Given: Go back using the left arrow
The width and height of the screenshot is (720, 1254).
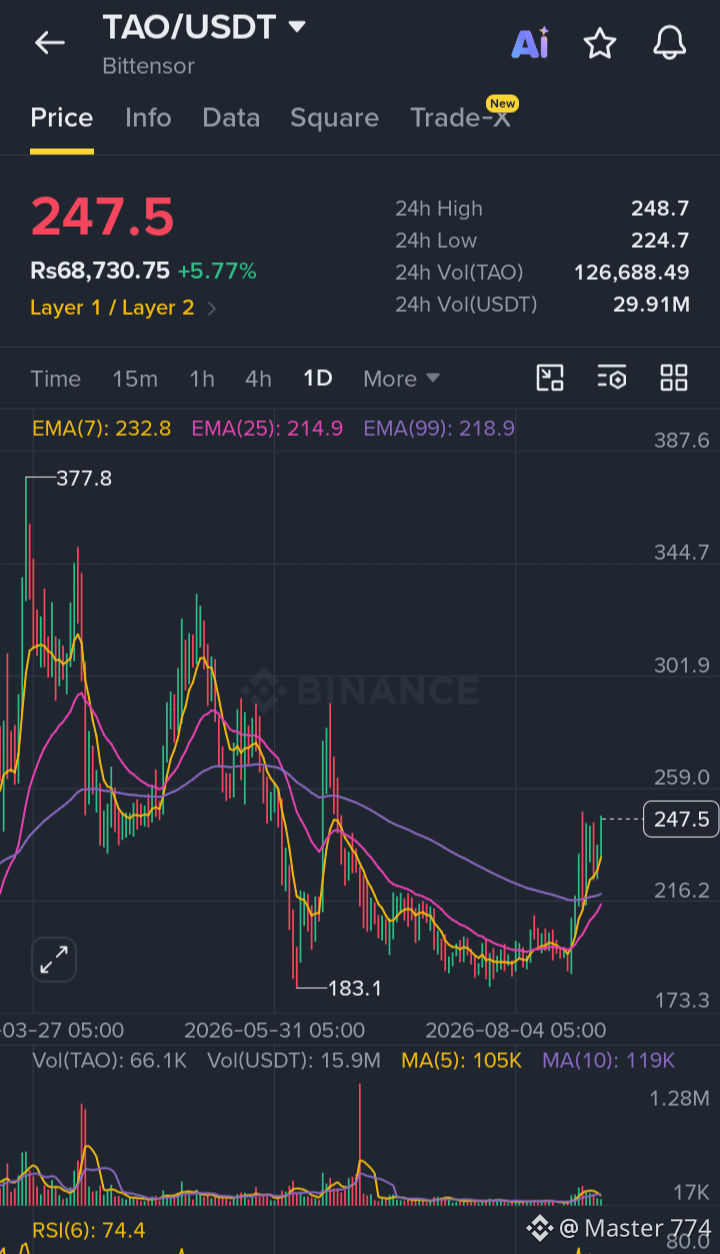Looking at the screenshot, I should (x=49, y=42).
